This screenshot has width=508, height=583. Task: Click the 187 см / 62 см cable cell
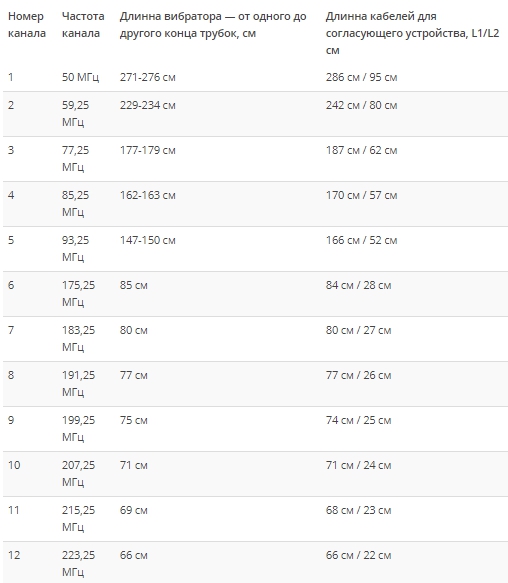[361, 150]
